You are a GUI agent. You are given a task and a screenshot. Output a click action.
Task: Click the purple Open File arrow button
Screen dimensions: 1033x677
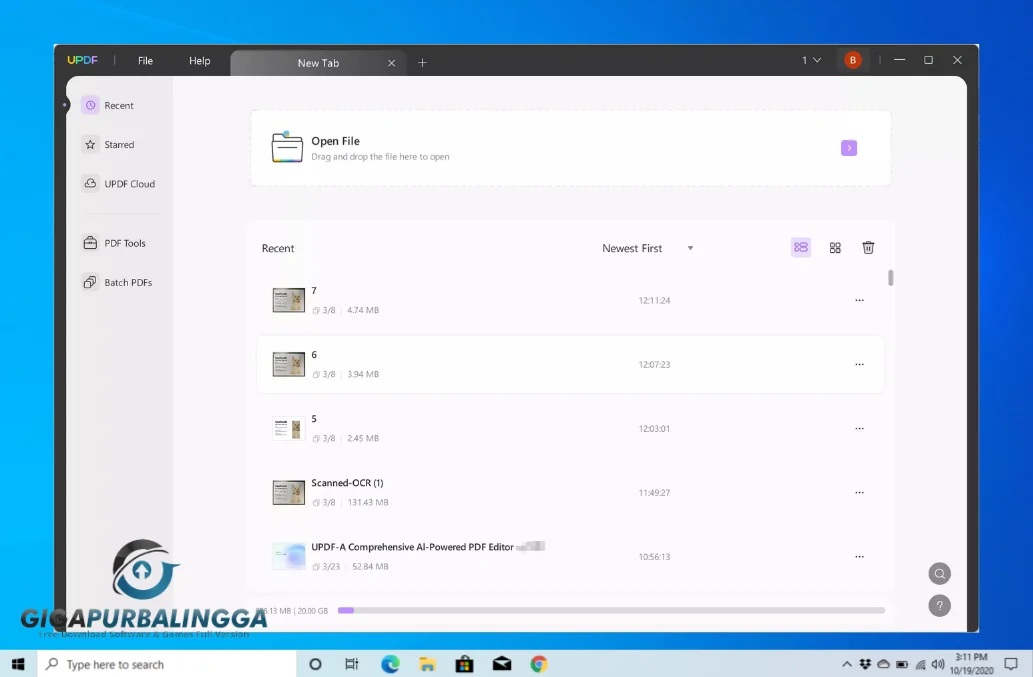click(849, 148)
